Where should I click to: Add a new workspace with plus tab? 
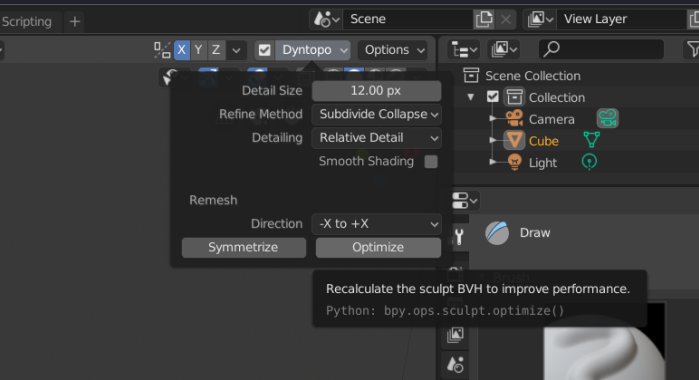click(x=75, y=21)
